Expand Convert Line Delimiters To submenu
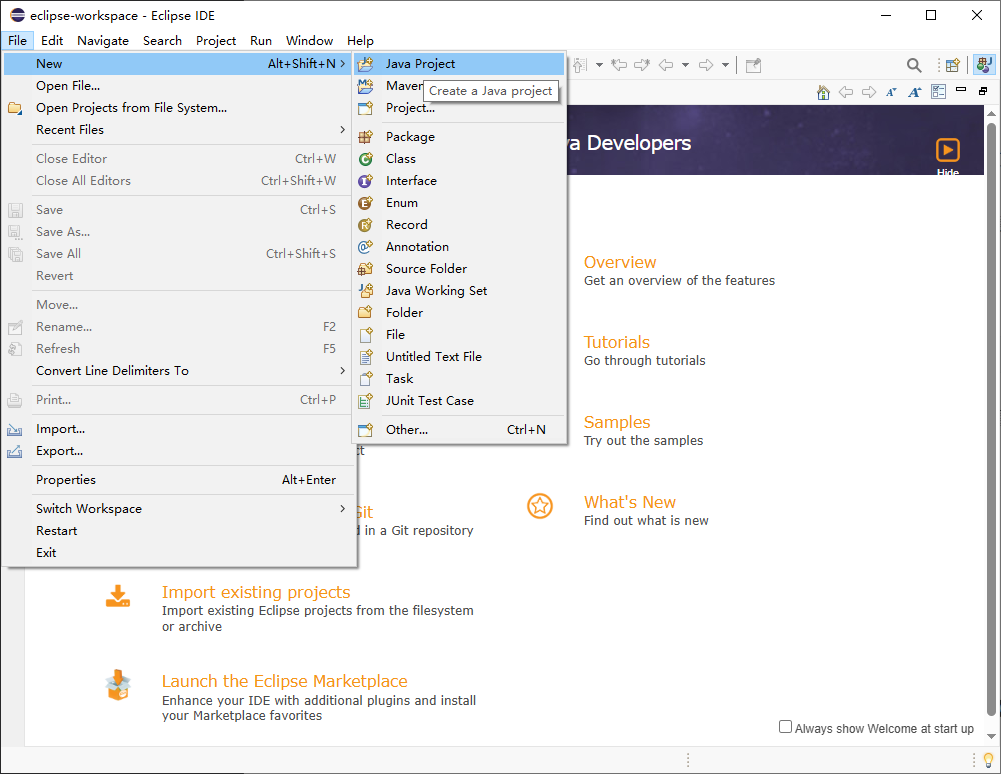 click(343, 370)
